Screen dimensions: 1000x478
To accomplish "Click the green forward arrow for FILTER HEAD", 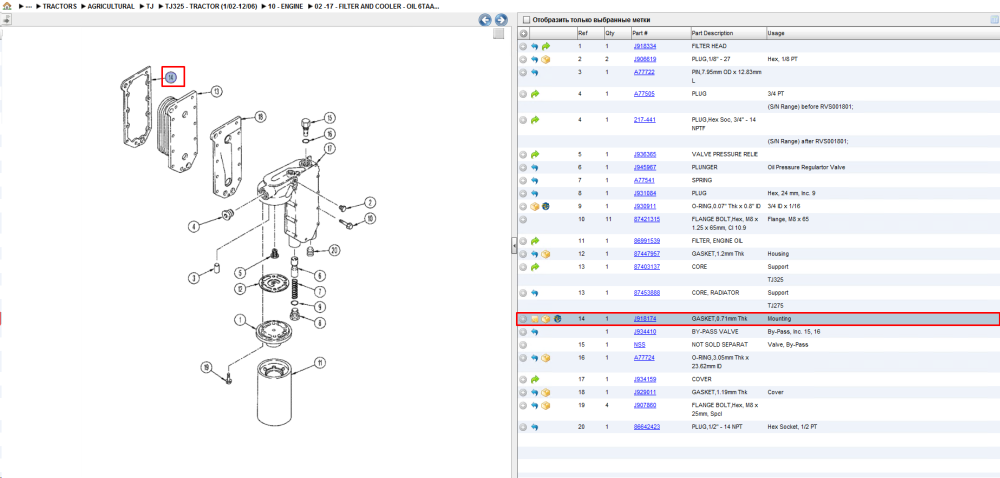I will pyautogui.click(x=546, y=47).
